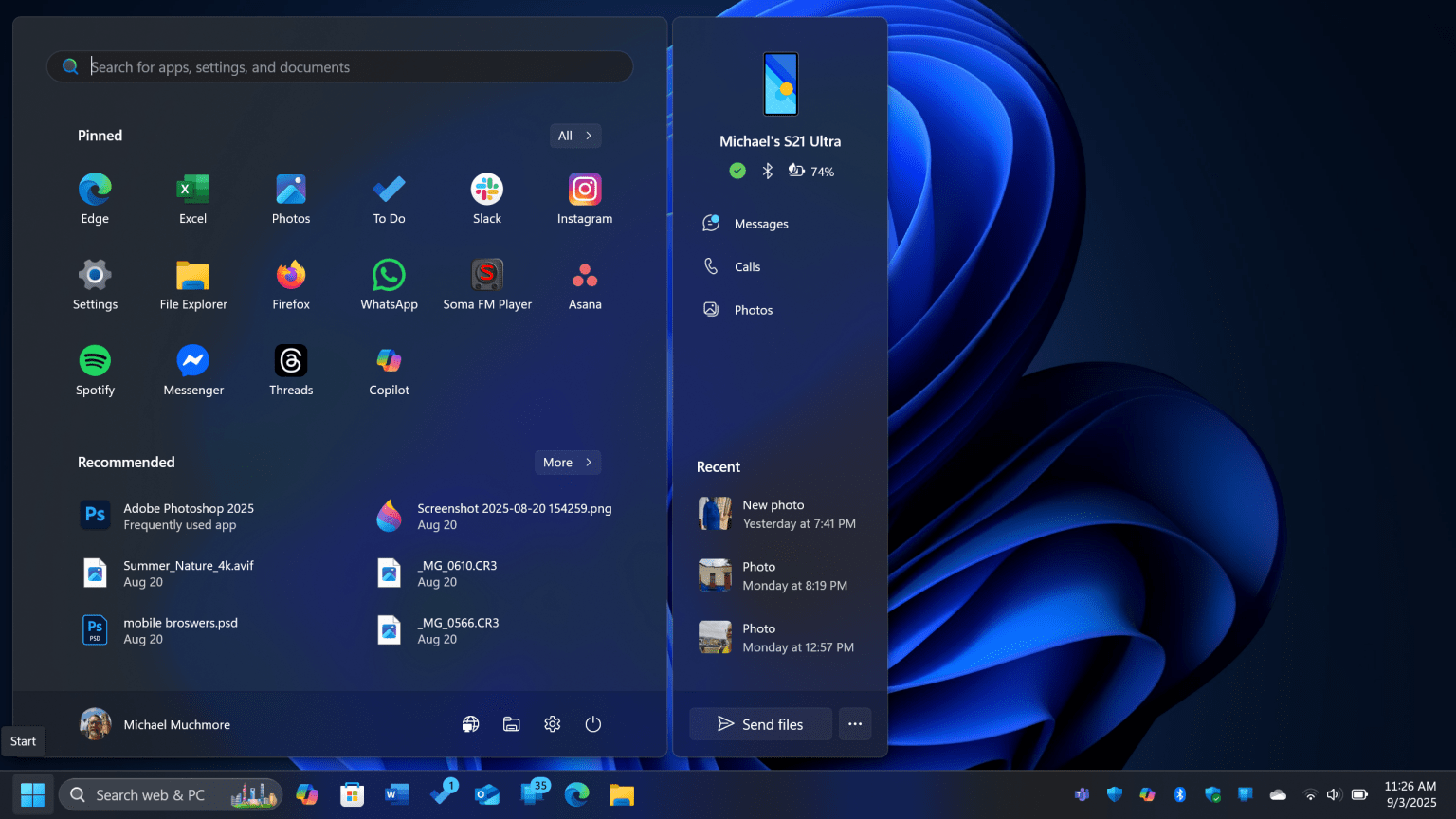Screen dimensions: 1456x819
Task: Expand More recommended files
Action: 567,462
